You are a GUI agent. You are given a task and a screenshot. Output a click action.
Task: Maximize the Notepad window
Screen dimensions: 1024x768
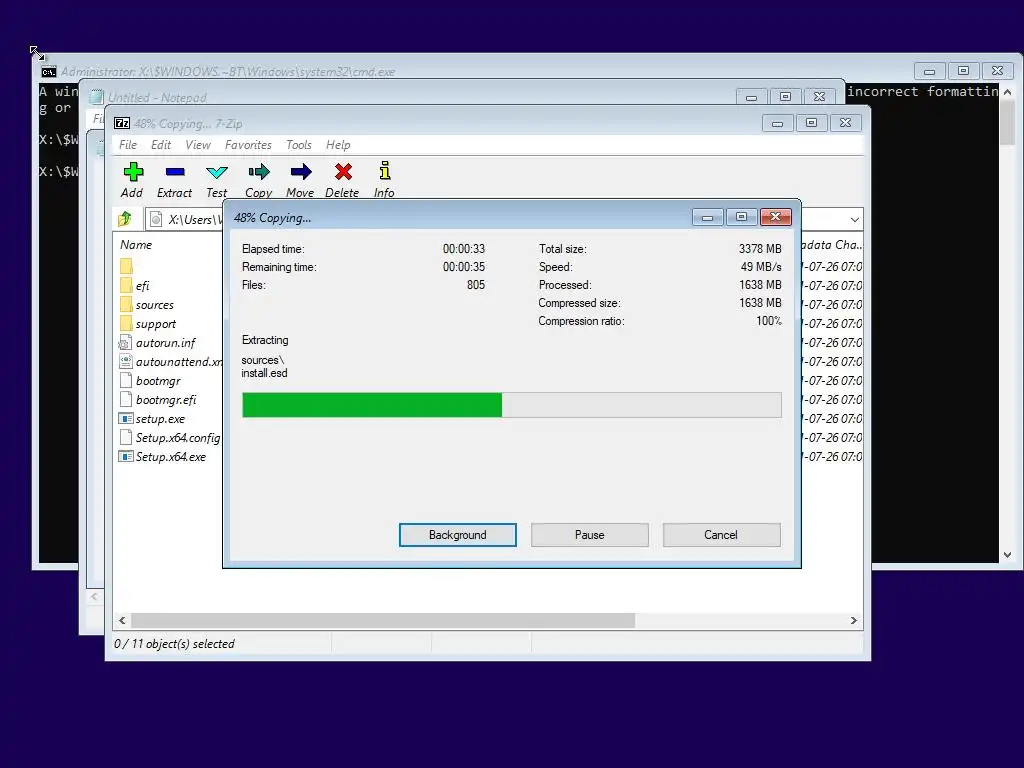click(786, 97)
